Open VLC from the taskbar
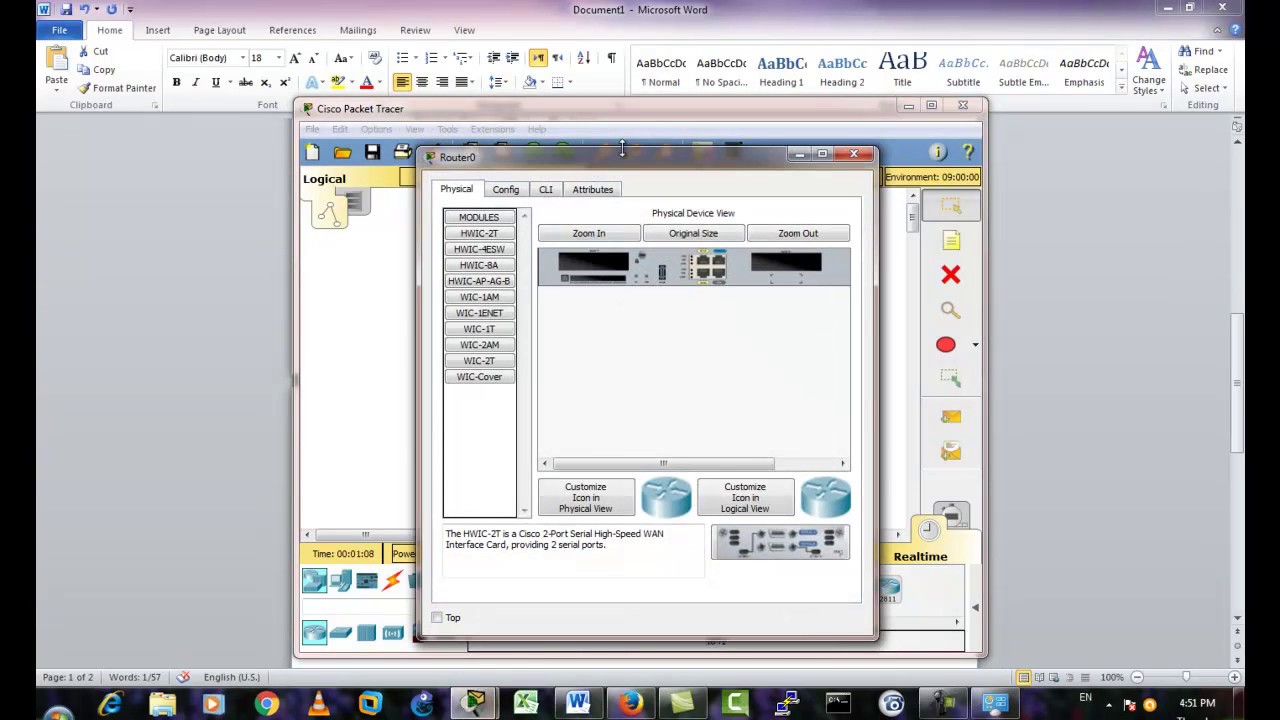Screen dimensions: 1280x720 coord(318,704)
